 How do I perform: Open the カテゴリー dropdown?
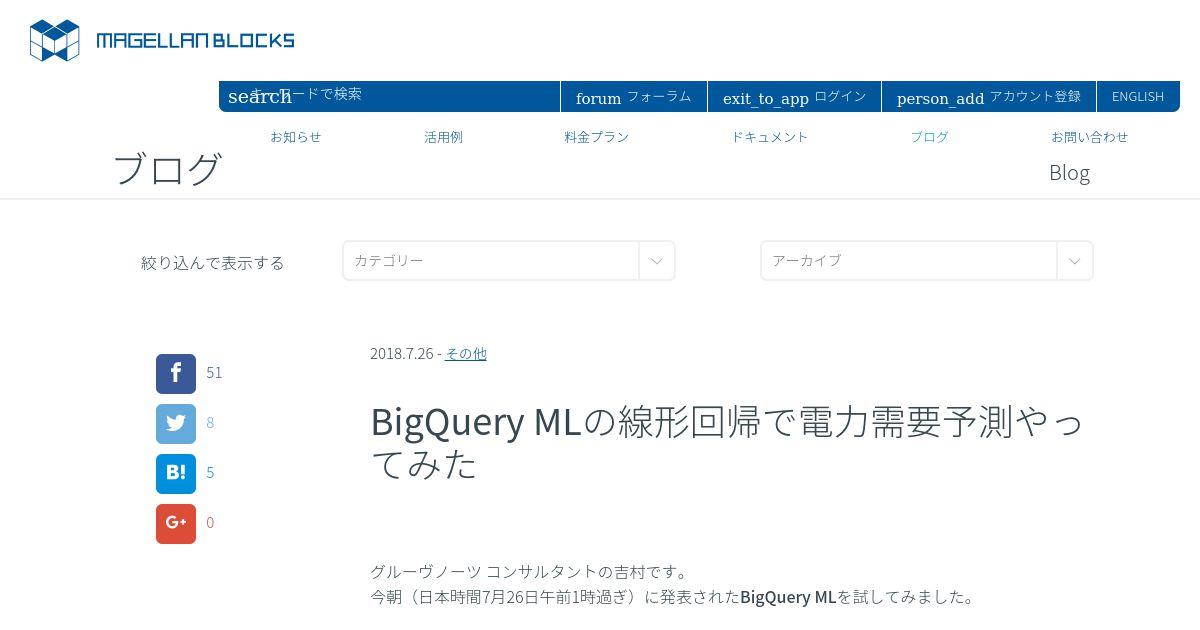(509, 261)
